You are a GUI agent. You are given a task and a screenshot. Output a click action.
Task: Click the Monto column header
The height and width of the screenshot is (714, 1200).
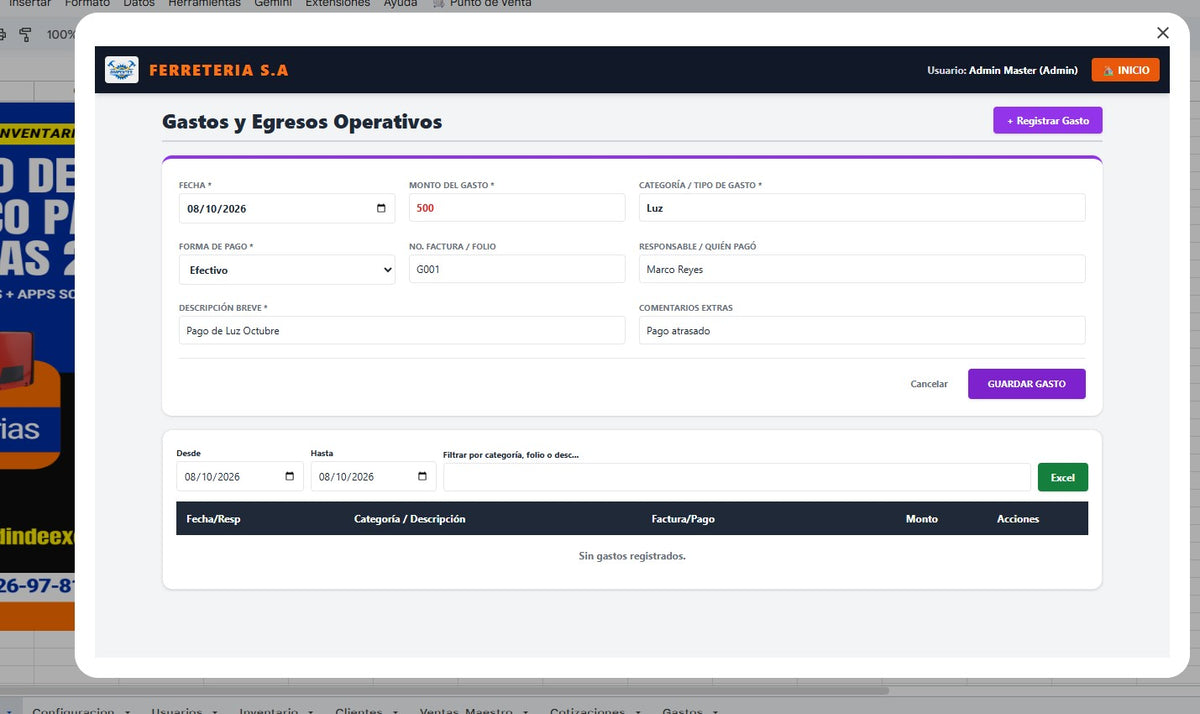[x=922, y=519]
